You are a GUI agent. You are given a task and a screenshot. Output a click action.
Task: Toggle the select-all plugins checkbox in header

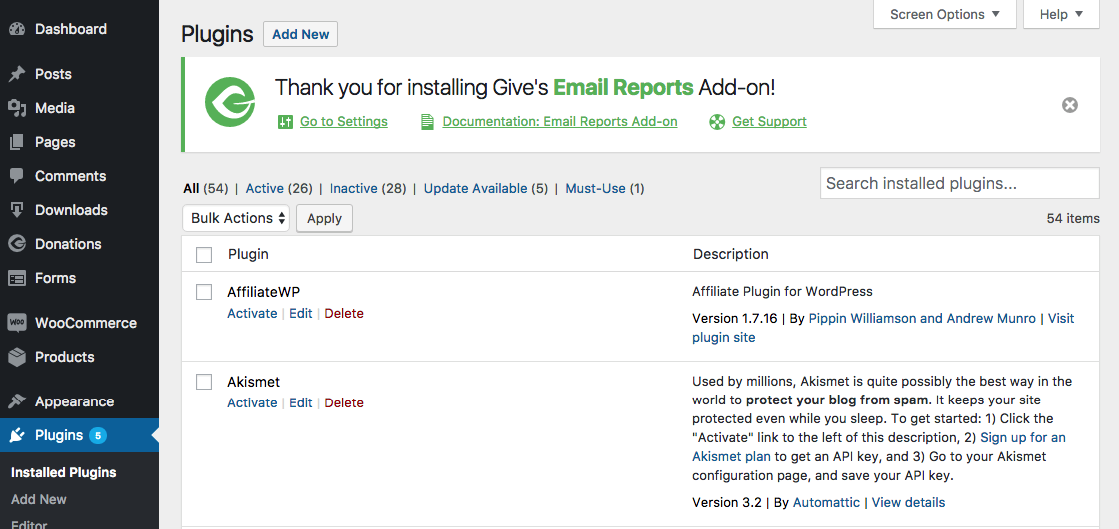204,255
